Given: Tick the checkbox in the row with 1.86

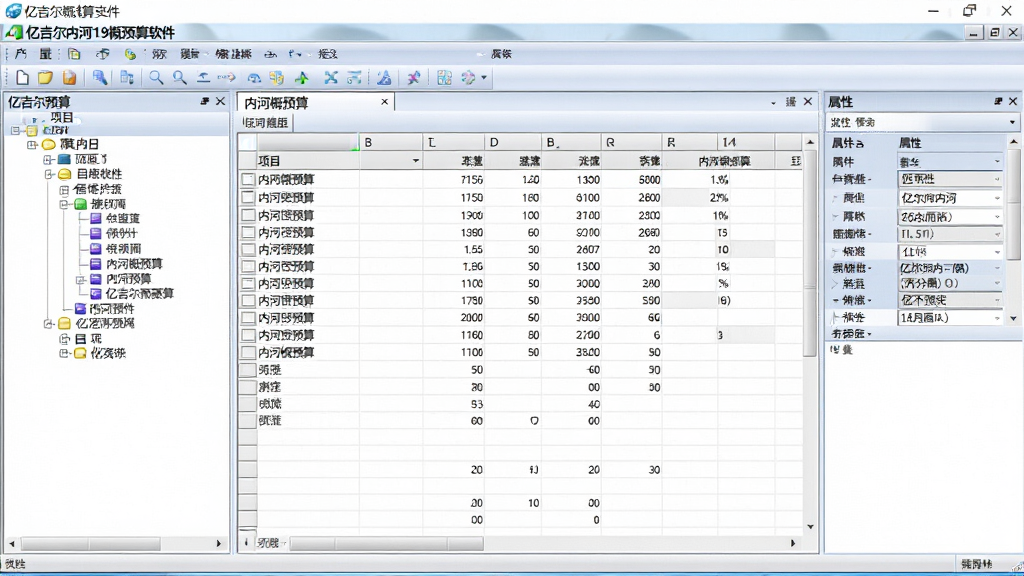Looking at the screenshot, I should [x=248, y=266].
